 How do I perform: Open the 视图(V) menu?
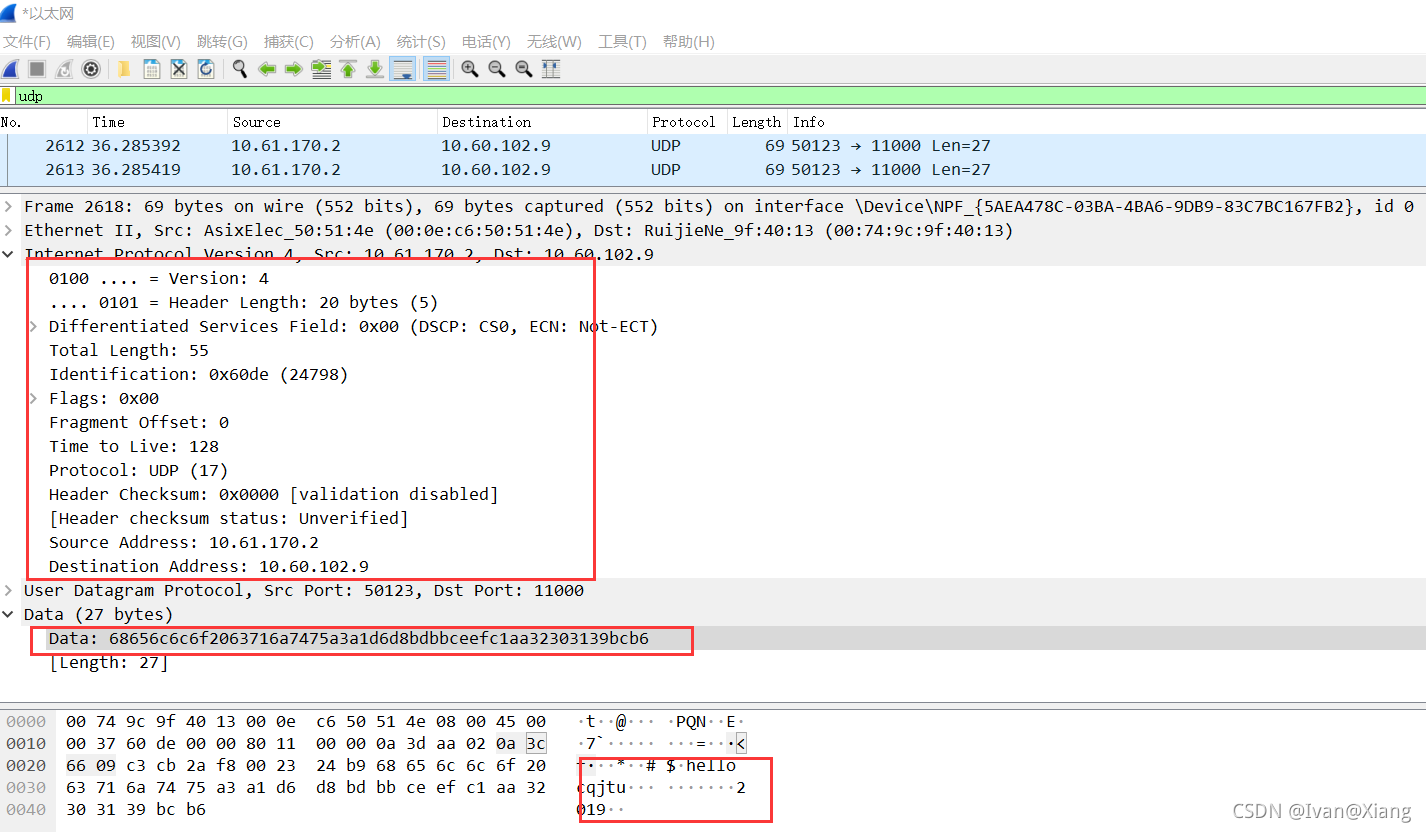tap(156, 42)
